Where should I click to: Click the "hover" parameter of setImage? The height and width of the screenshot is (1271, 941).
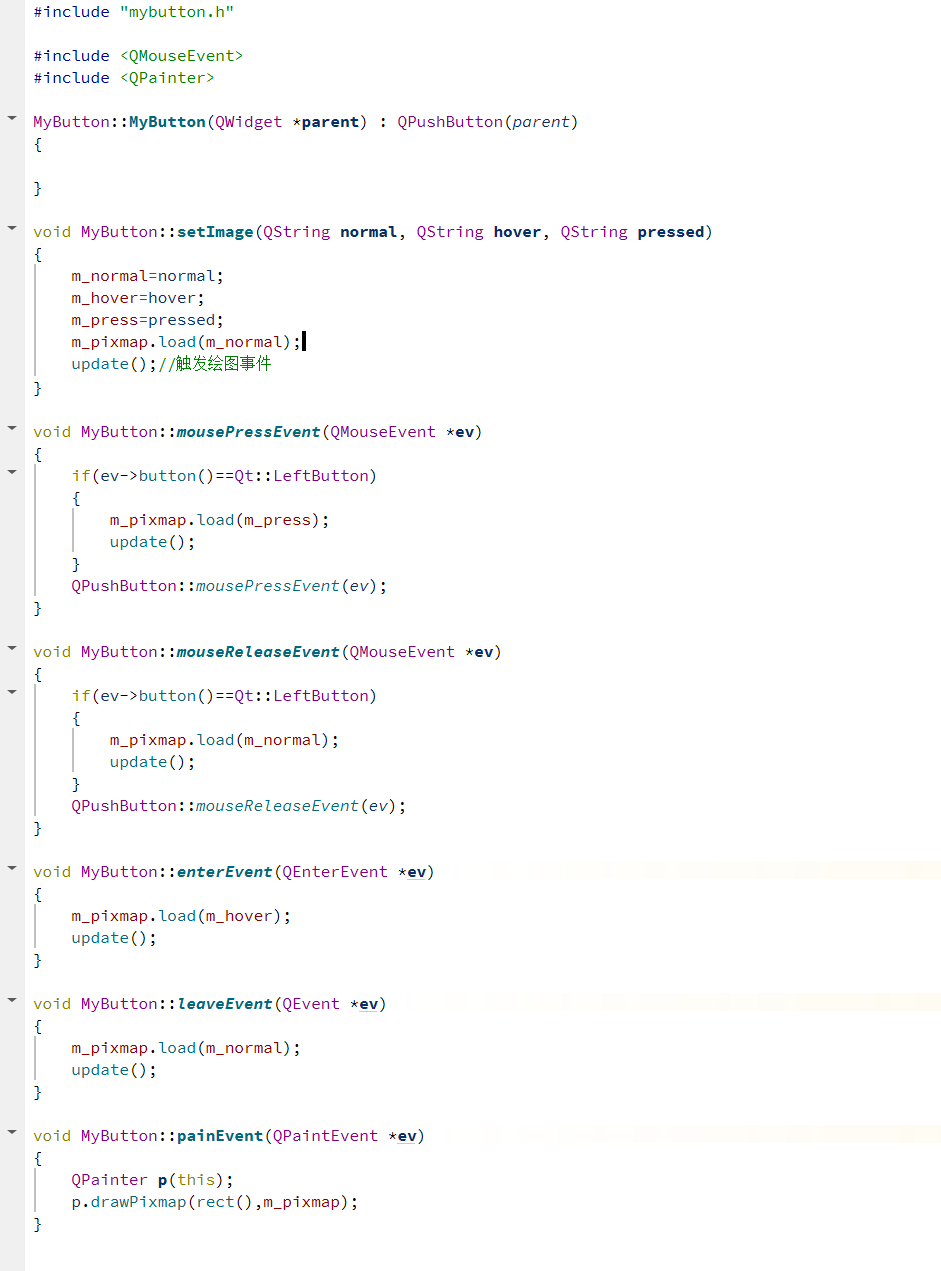pos(517,232)
